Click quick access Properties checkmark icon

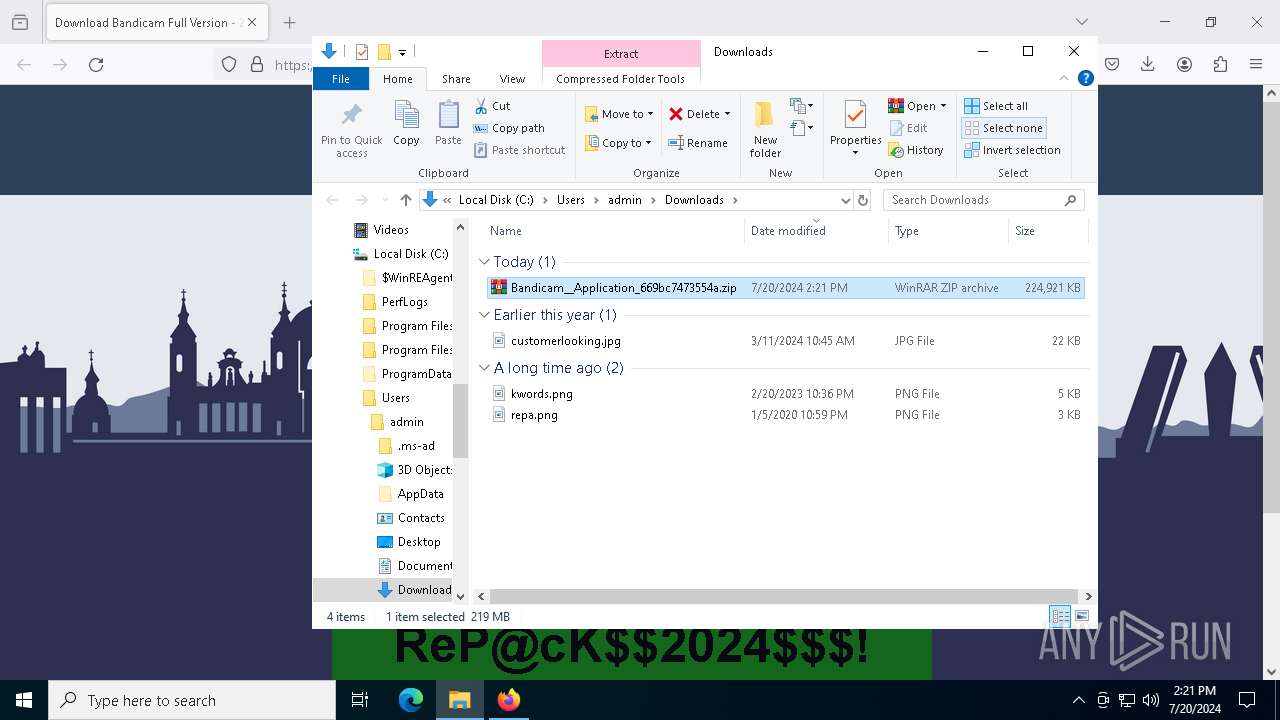[362, 52]
